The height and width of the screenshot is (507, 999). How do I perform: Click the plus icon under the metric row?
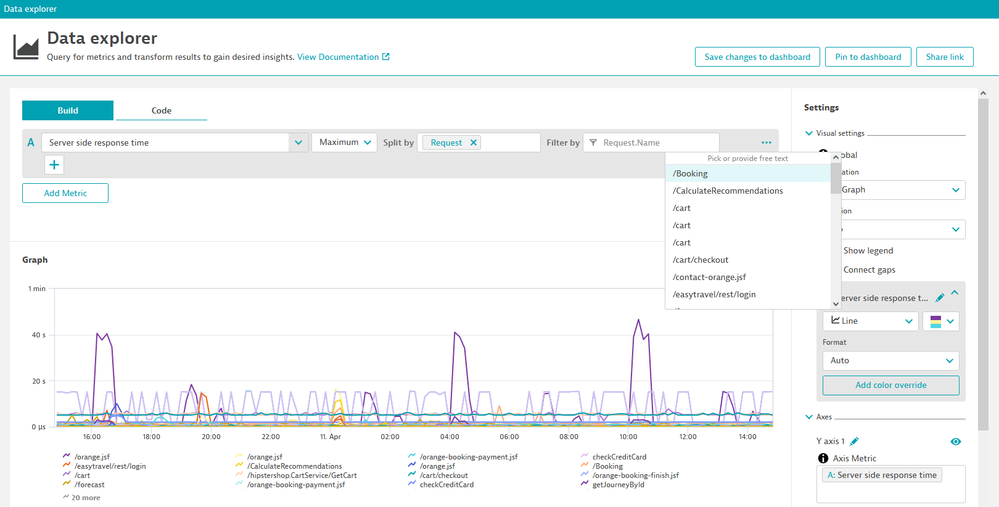pyautogui.click(x=55, y=165)
